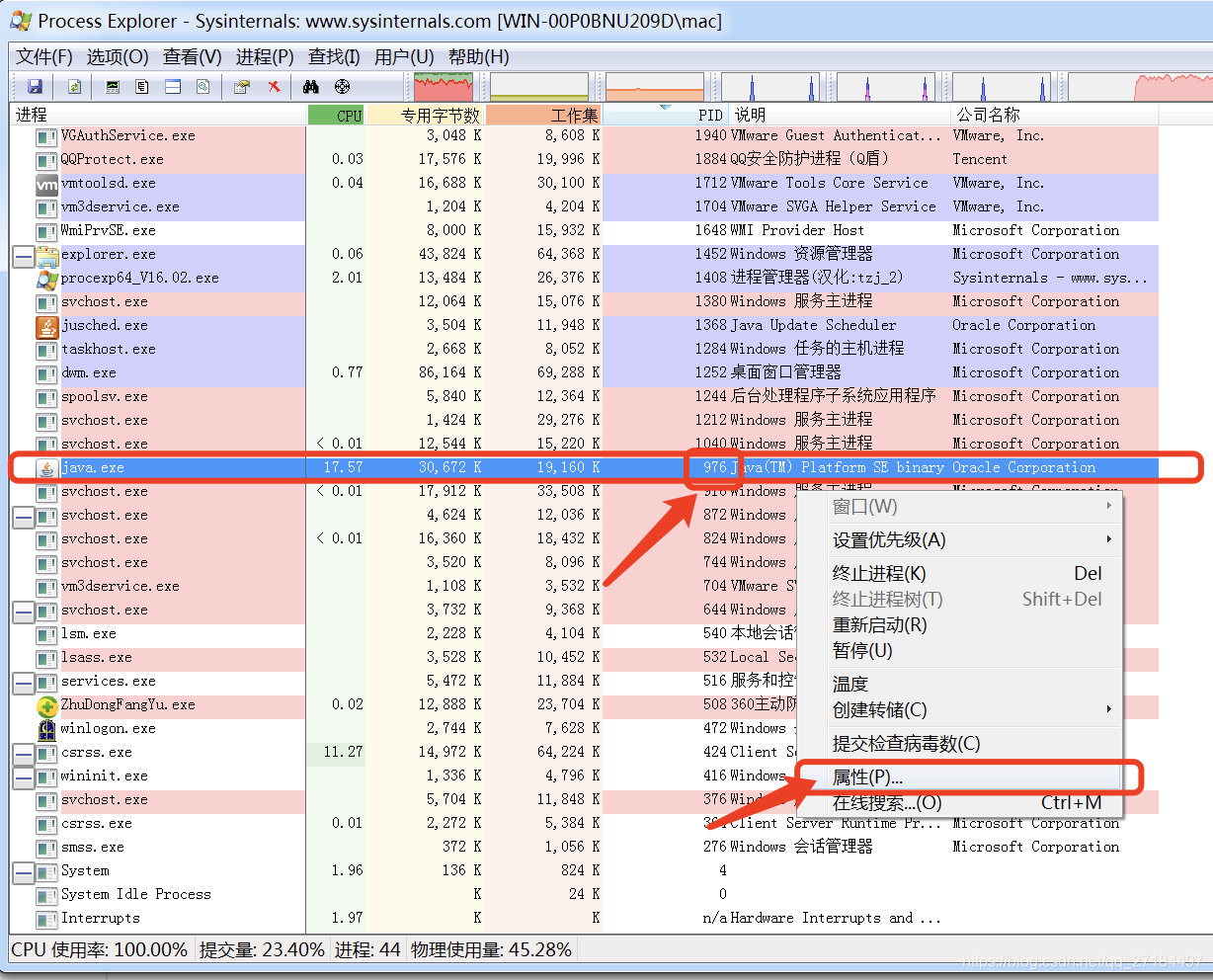The height and width of the screenshot is (980, 1213).
Task: Open the 选项(O) menu
Action: click(x=118, y=57)
